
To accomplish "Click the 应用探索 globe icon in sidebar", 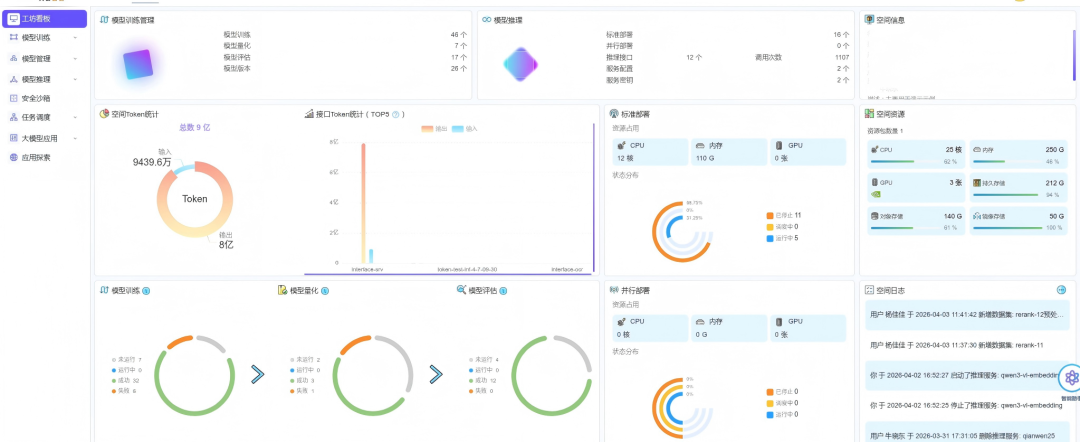I will click(x=13, y=158).
